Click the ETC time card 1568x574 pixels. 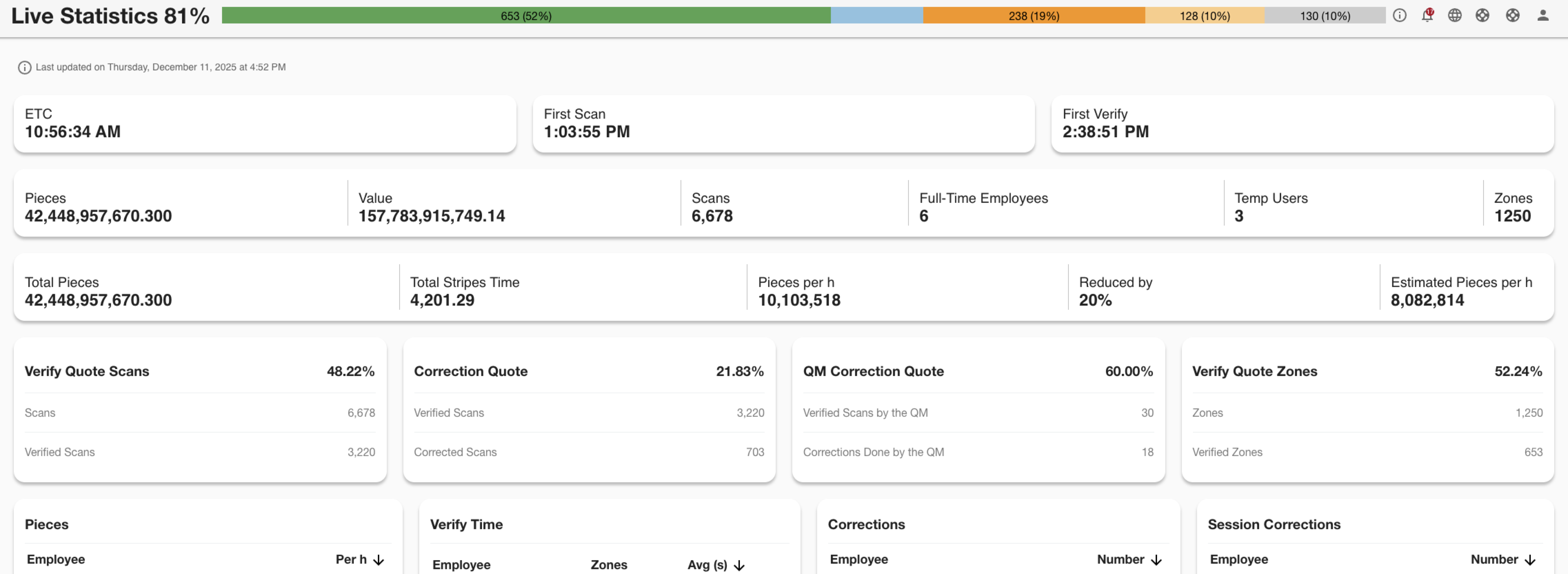pos(265,123)
